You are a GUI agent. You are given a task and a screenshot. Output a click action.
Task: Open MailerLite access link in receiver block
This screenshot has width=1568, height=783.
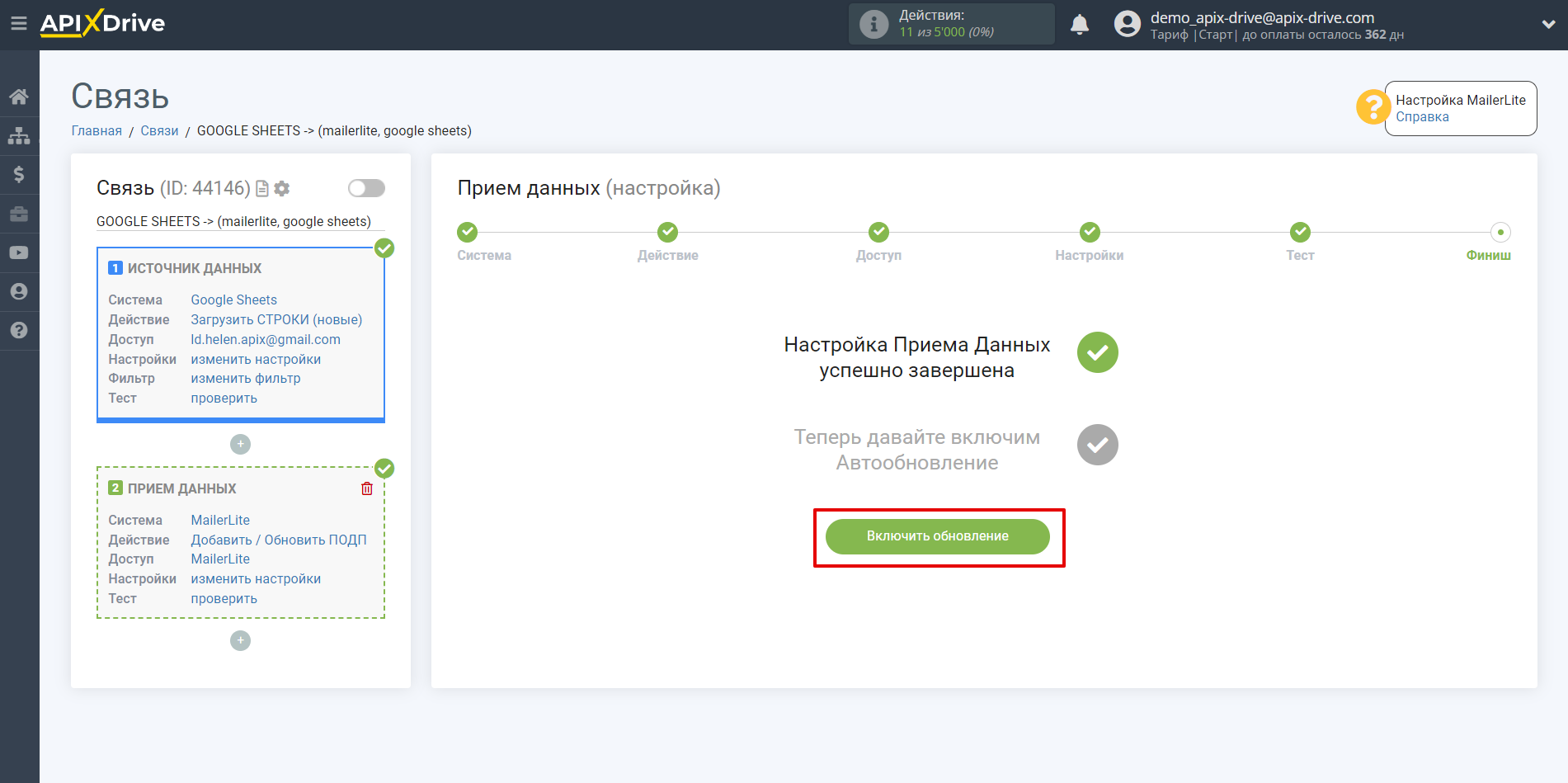point(220,559)
